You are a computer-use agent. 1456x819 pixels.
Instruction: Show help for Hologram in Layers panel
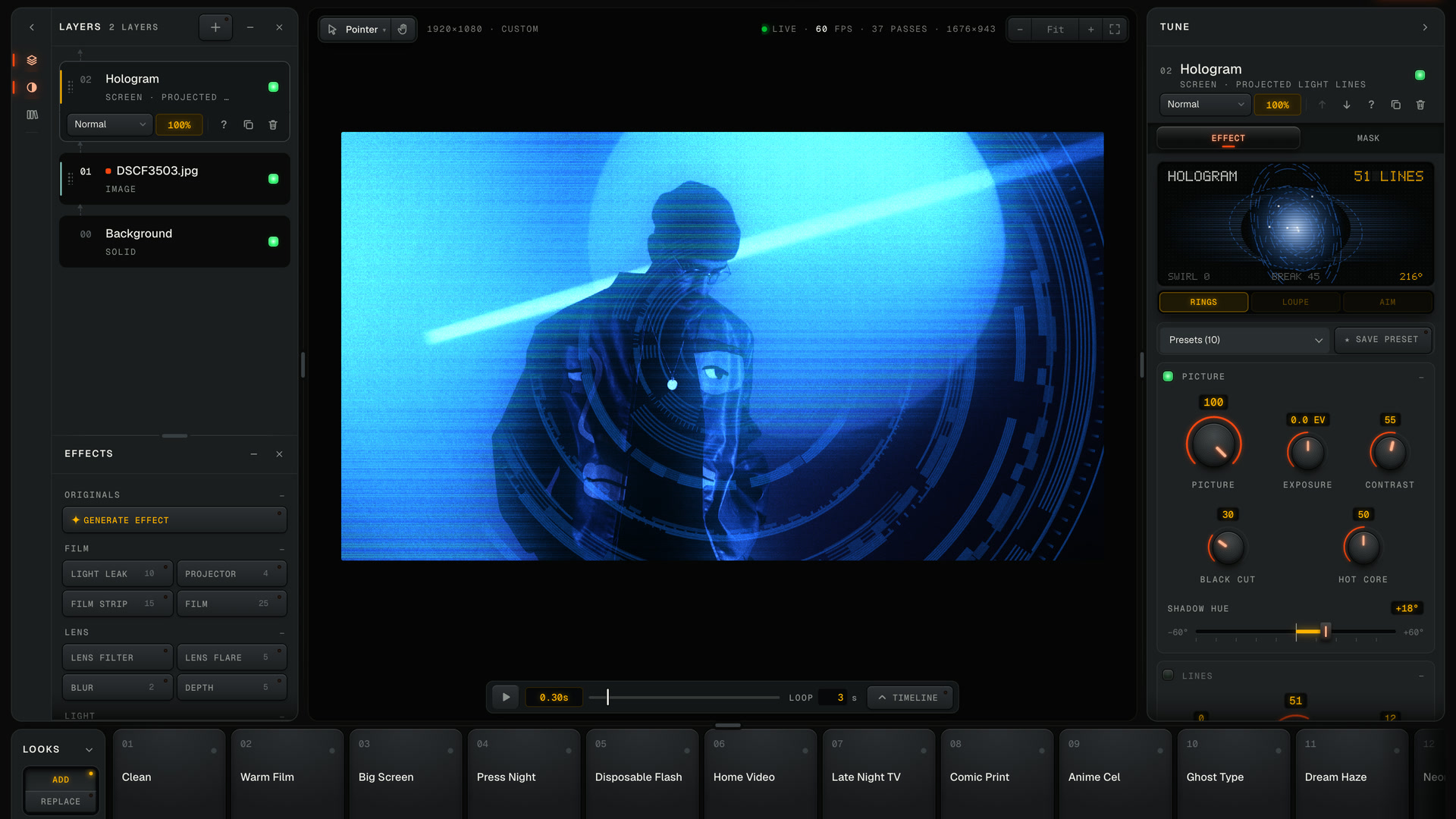[224, 124]
